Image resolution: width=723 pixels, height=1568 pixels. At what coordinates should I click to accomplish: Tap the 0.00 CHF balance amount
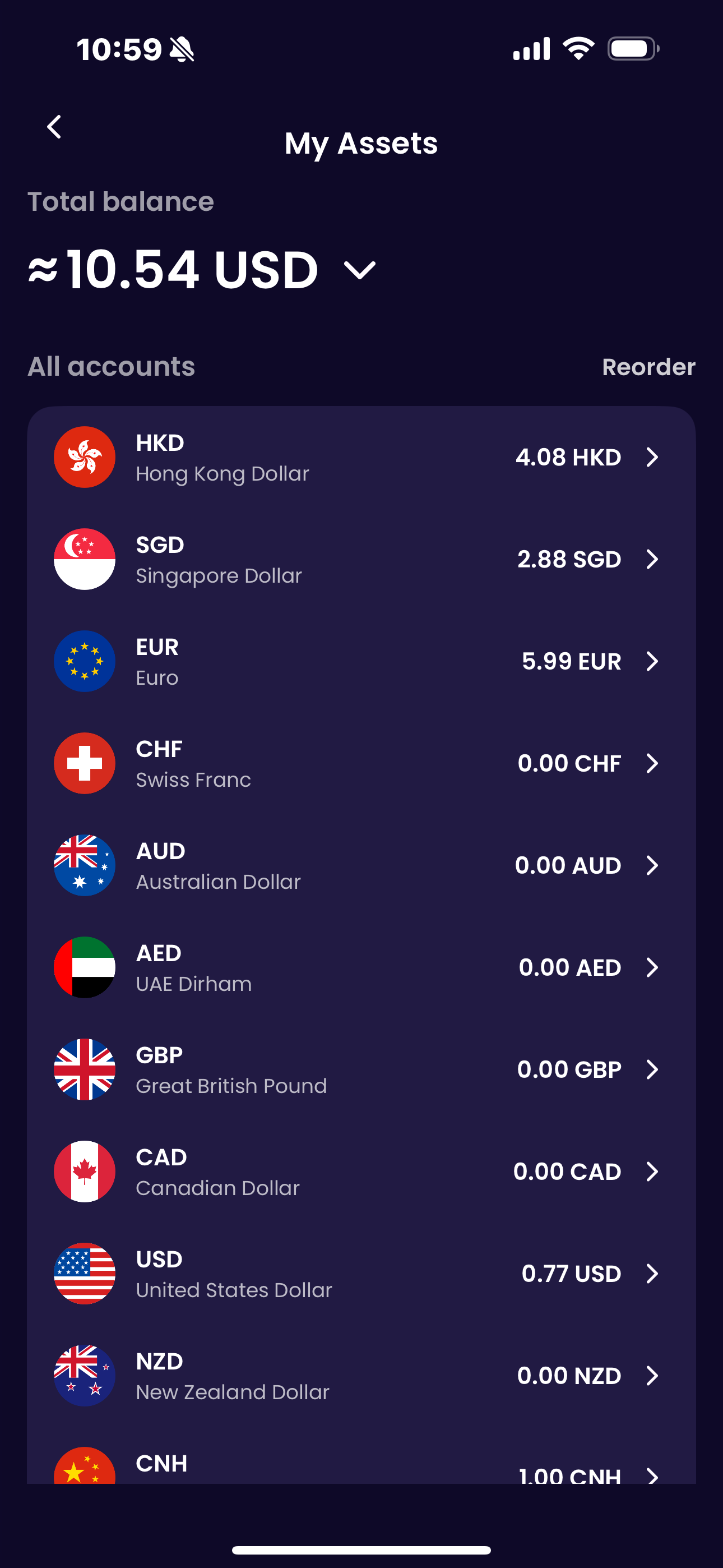pyautogui.click(x=568, y=763)
